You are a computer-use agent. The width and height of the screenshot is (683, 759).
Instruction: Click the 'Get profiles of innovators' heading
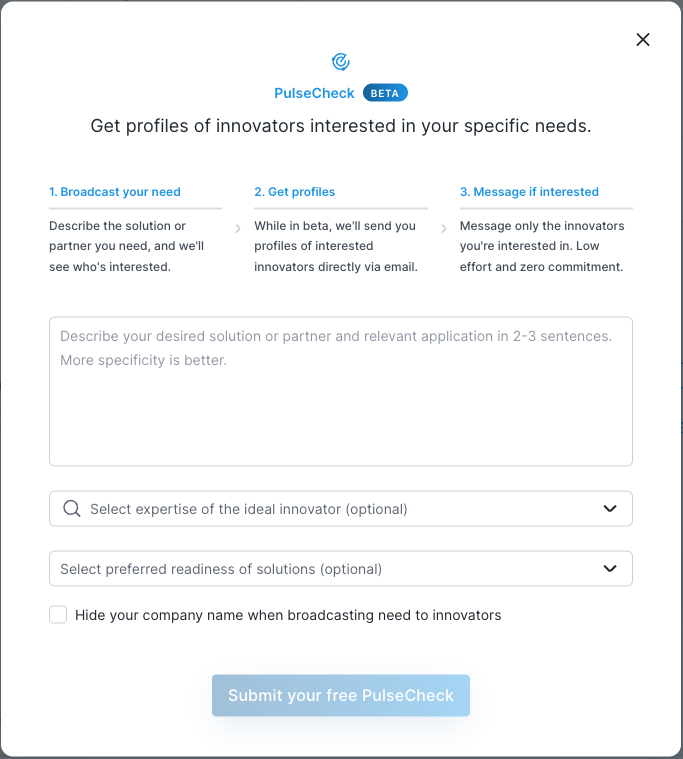(x=341, y=126)
